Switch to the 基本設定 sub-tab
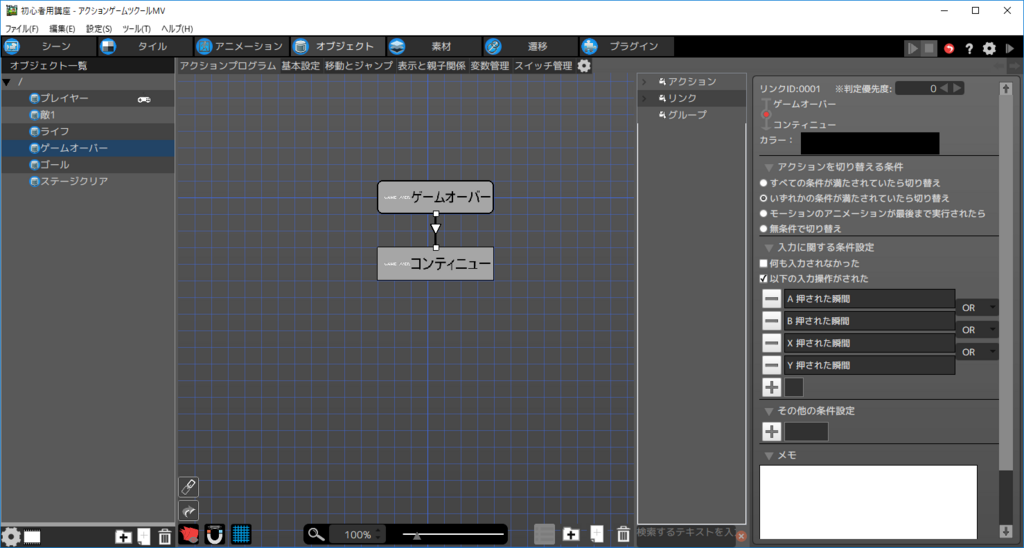This screenshot has width=1024, height=548. point(300,66)
